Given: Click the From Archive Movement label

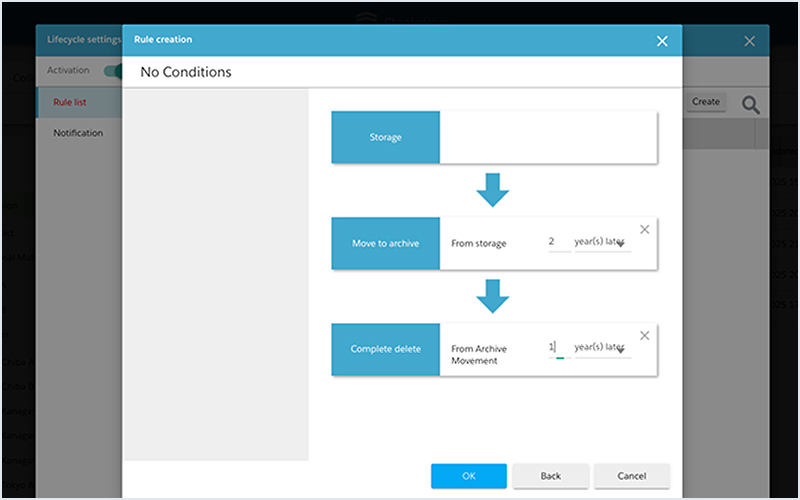Looking at the screenshot, I should [x=479, y=355].
